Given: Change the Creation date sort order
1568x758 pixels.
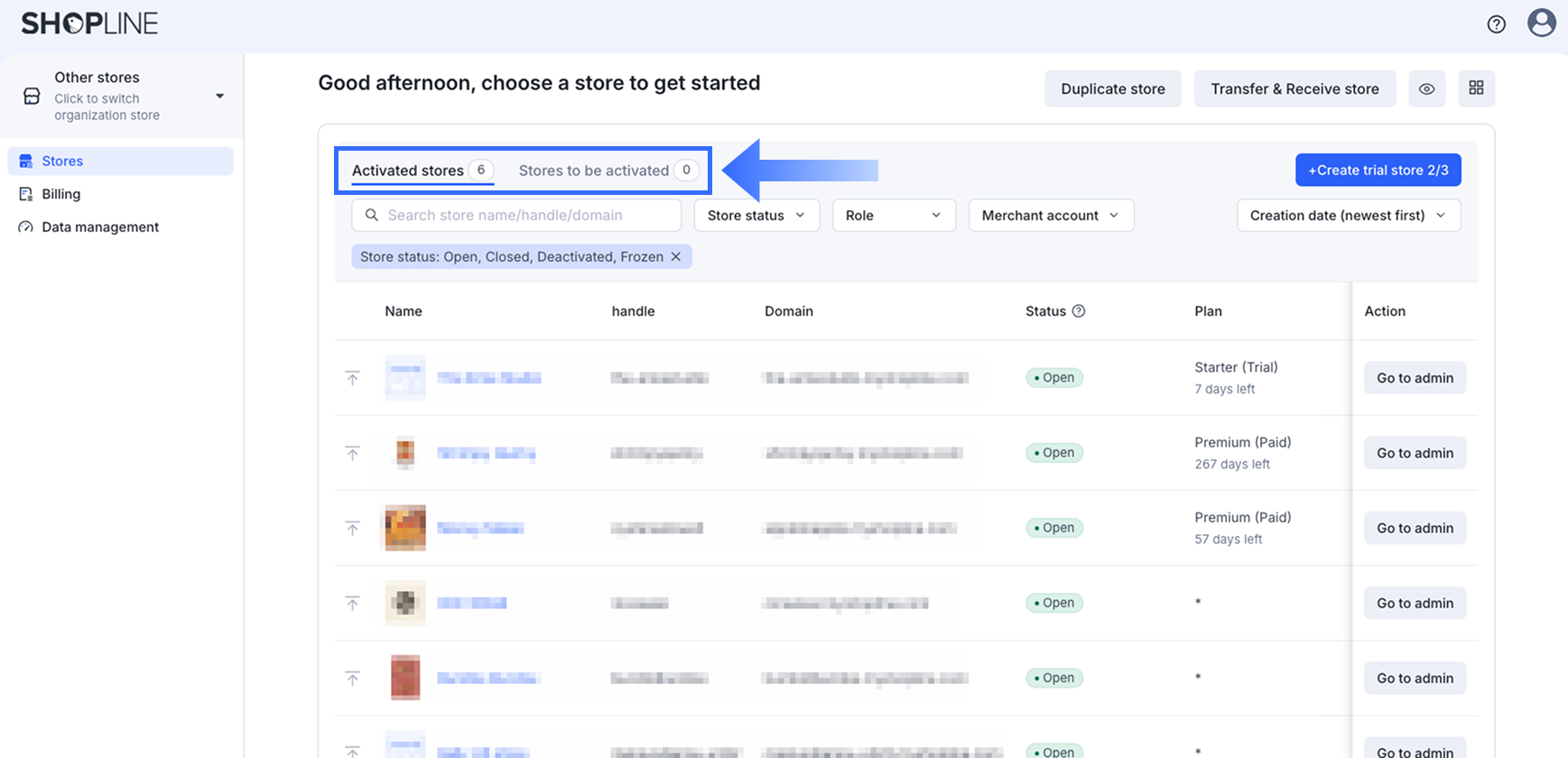Looking at the screenshot, I should pos(1347,216).
